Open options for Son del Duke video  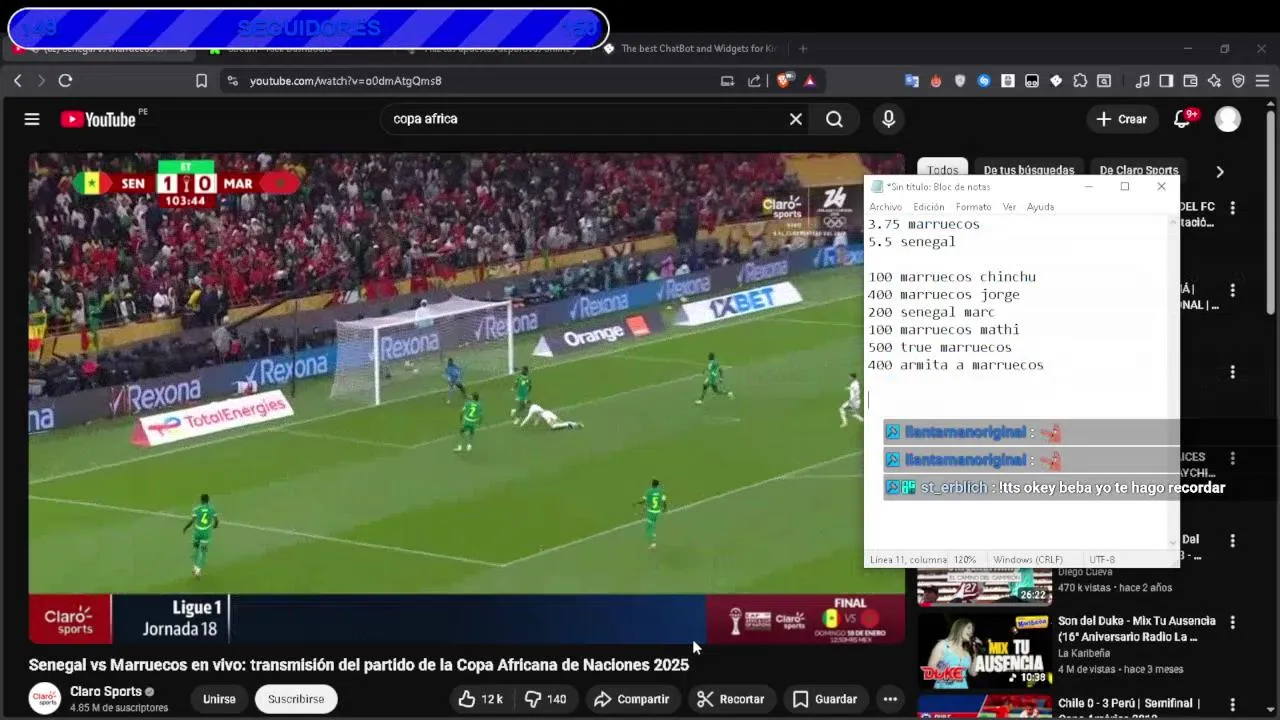click(1233, 622)
